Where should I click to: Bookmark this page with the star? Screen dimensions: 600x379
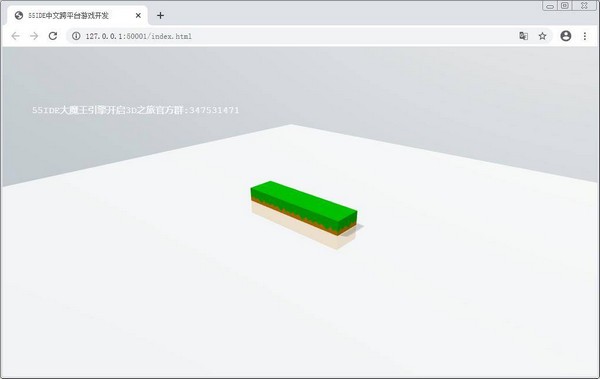click(542, 36)
